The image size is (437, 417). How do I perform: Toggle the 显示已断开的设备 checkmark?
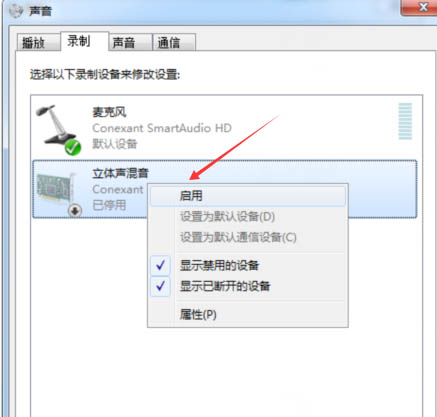160,286
